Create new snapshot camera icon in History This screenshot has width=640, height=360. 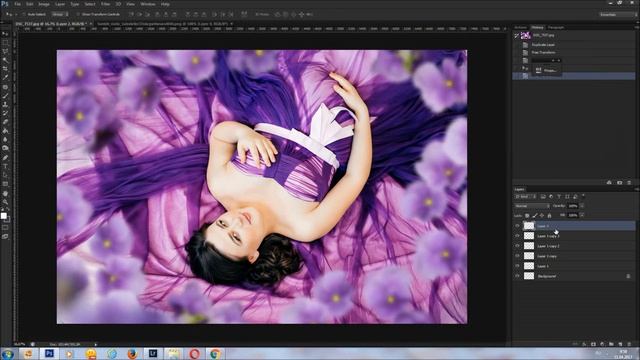620,182
